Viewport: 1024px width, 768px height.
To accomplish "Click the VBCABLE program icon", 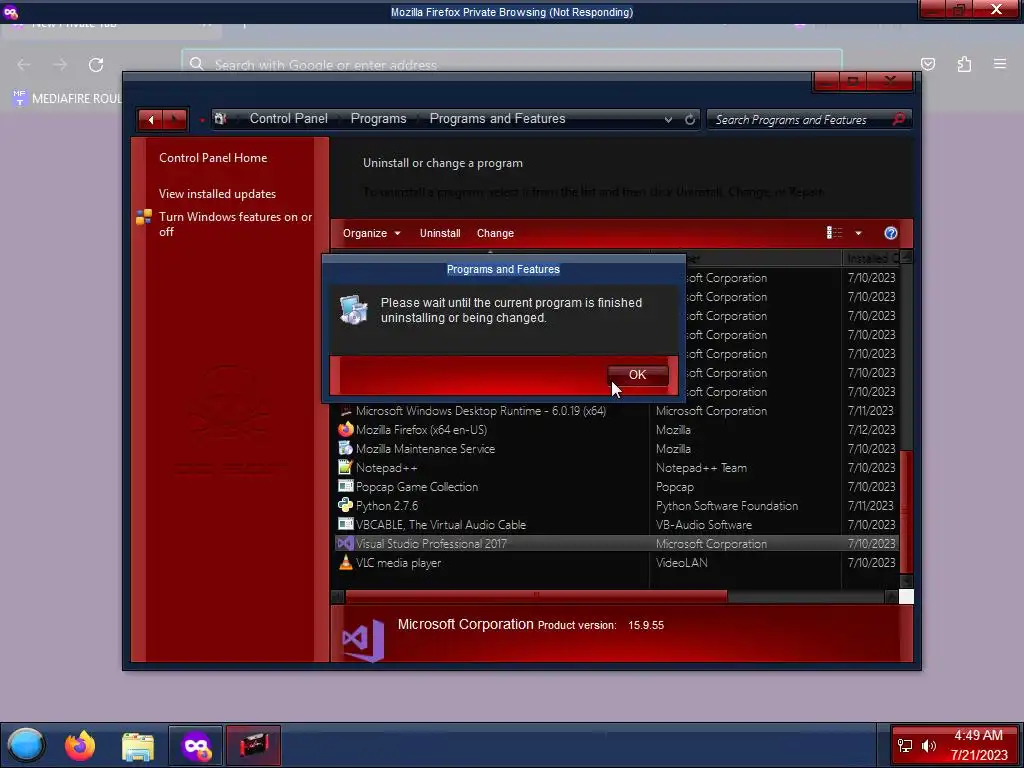I will [345, 524].
